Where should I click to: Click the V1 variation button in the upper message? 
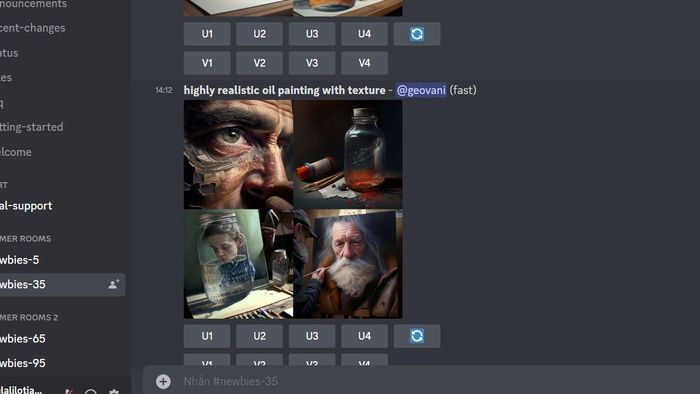tap(207, 63)
